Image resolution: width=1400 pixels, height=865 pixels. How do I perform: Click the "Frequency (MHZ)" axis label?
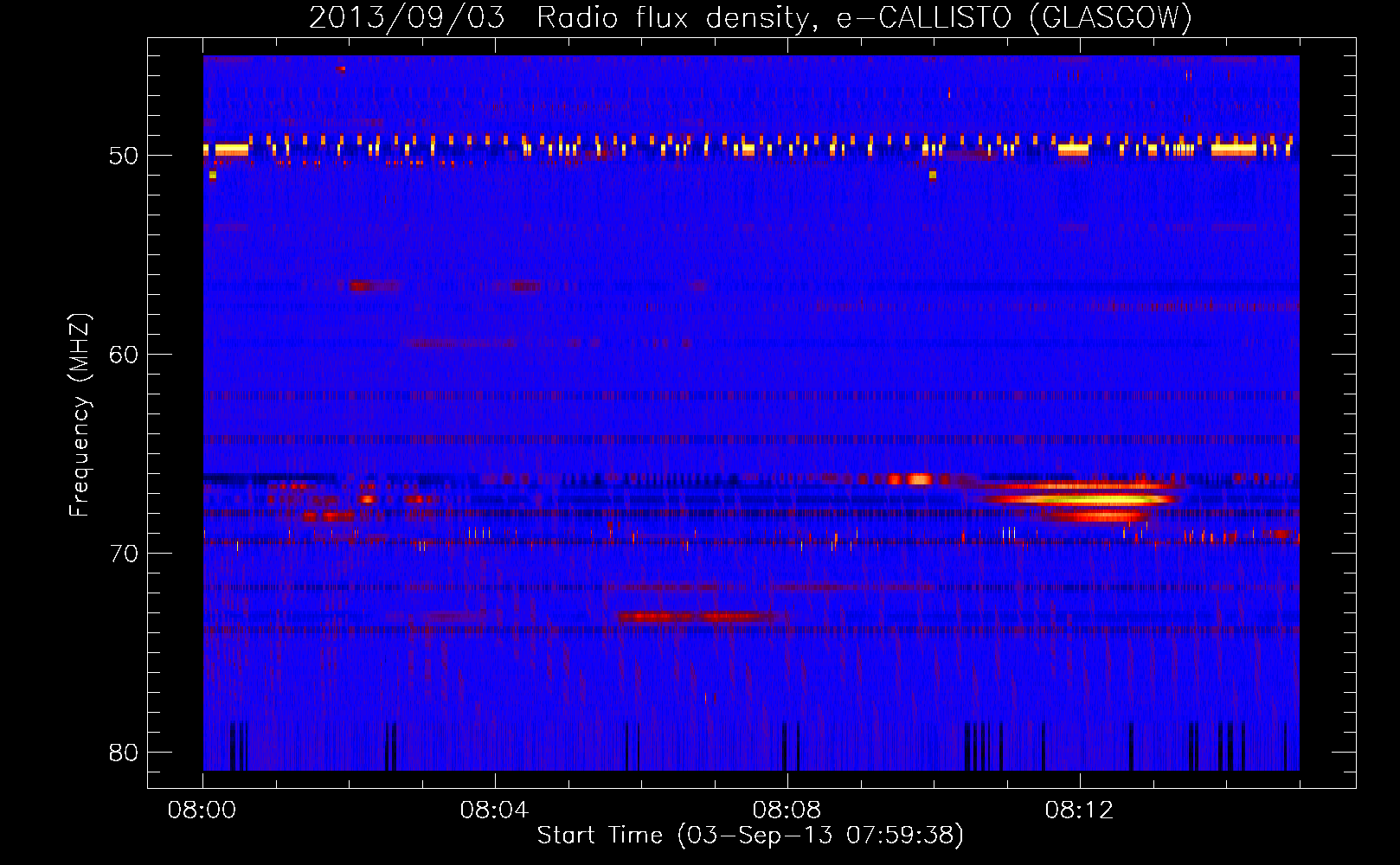point(80,415)
